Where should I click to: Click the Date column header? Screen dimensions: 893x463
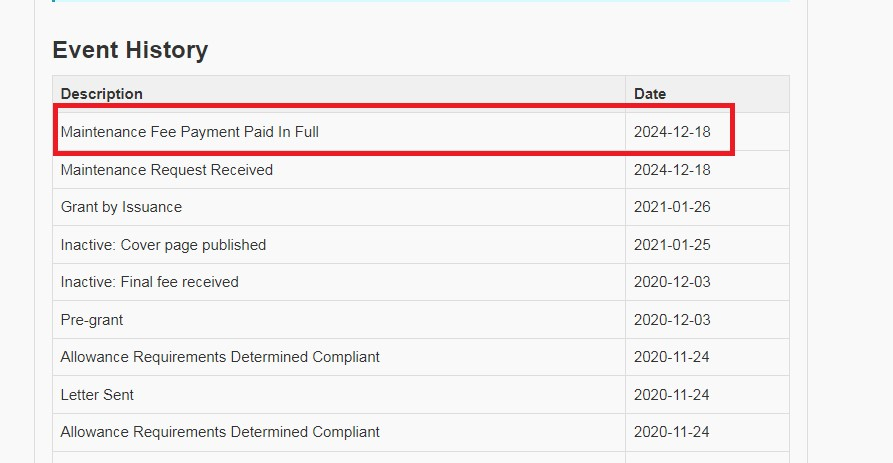[x=650, y=94]
